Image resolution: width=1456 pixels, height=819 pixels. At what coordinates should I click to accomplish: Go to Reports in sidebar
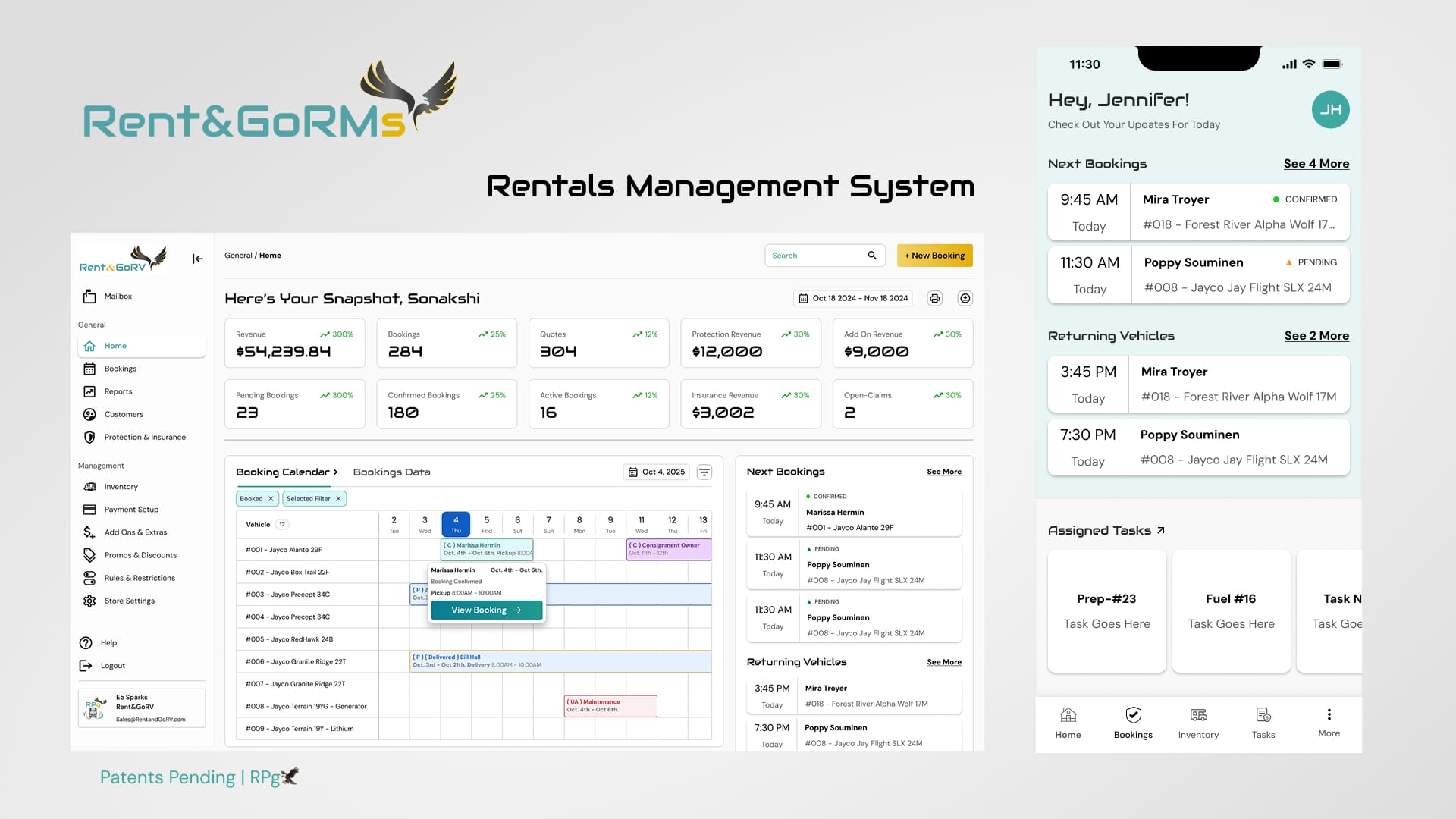118,391
